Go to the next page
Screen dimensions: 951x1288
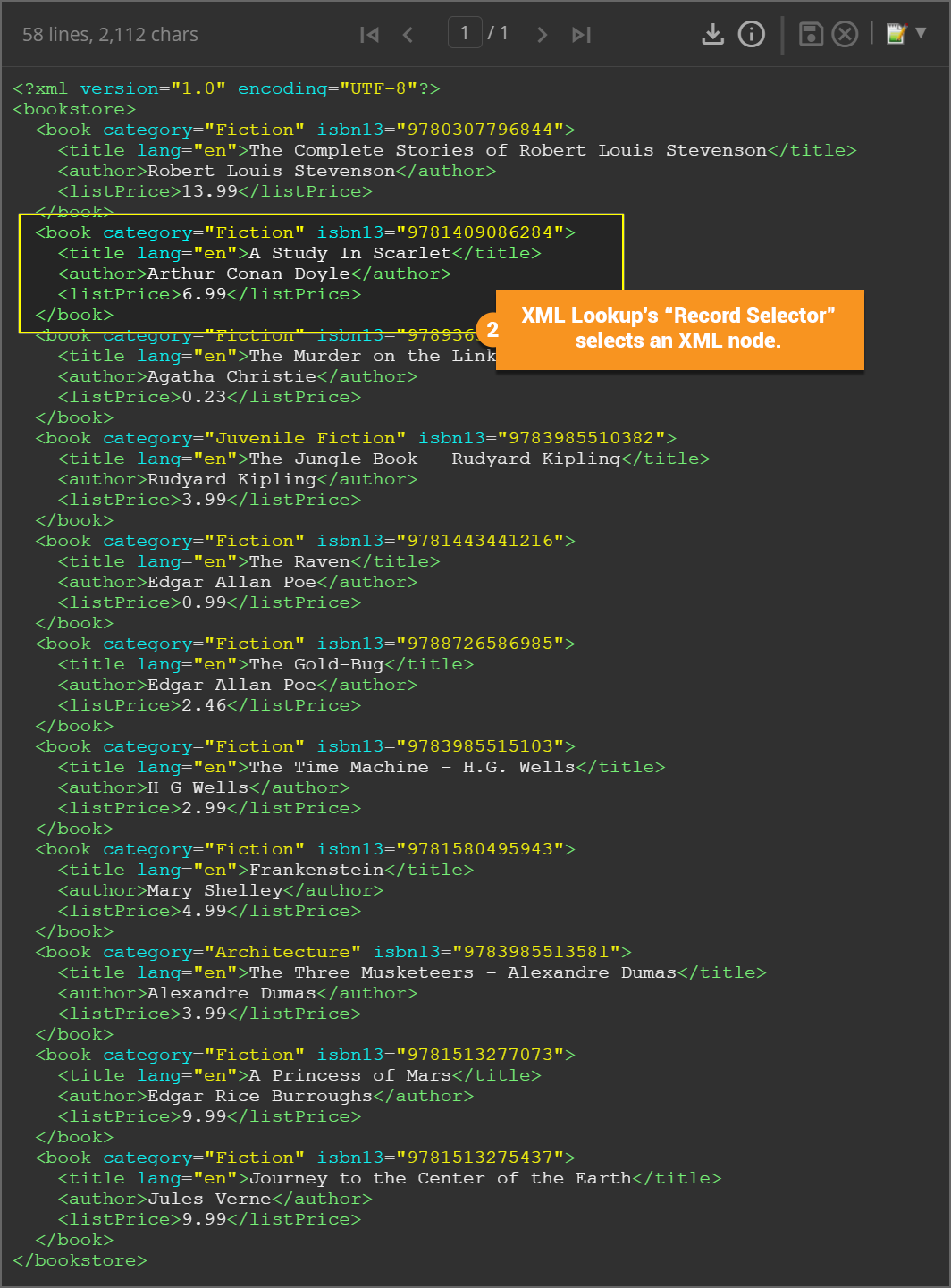pos(542,35)
